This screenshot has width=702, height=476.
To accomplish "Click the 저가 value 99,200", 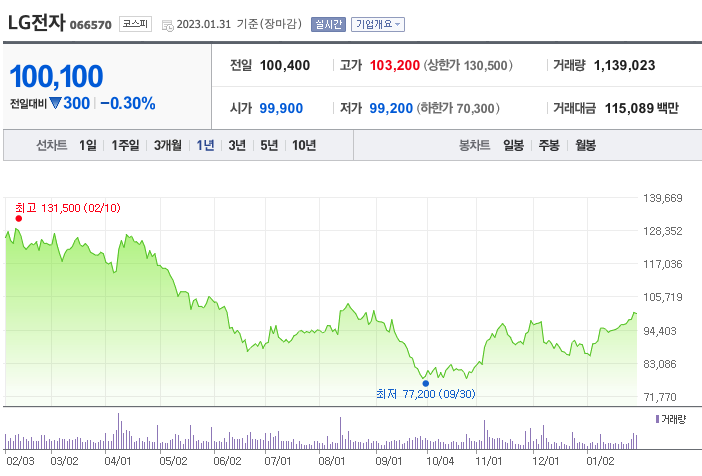I will coord(391,108).
